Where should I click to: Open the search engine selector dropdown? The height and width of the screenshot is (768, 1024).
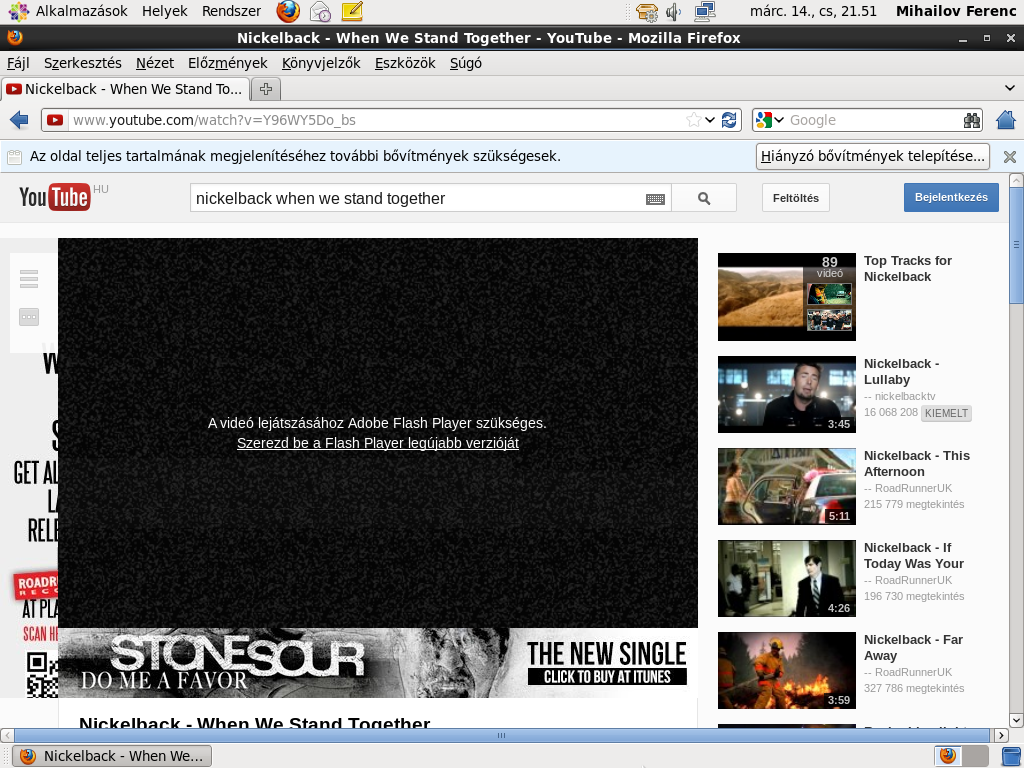pos(769,120)
